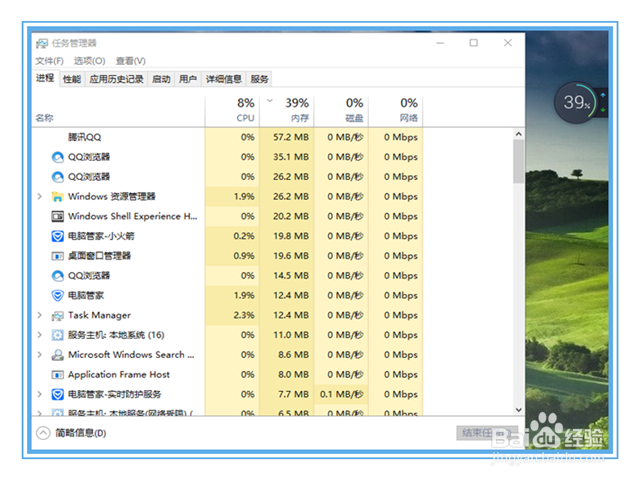This screenshot has width=640, height=480.
Task: Select the 腾讯QQ process row
Action: (x=227, y=137)
